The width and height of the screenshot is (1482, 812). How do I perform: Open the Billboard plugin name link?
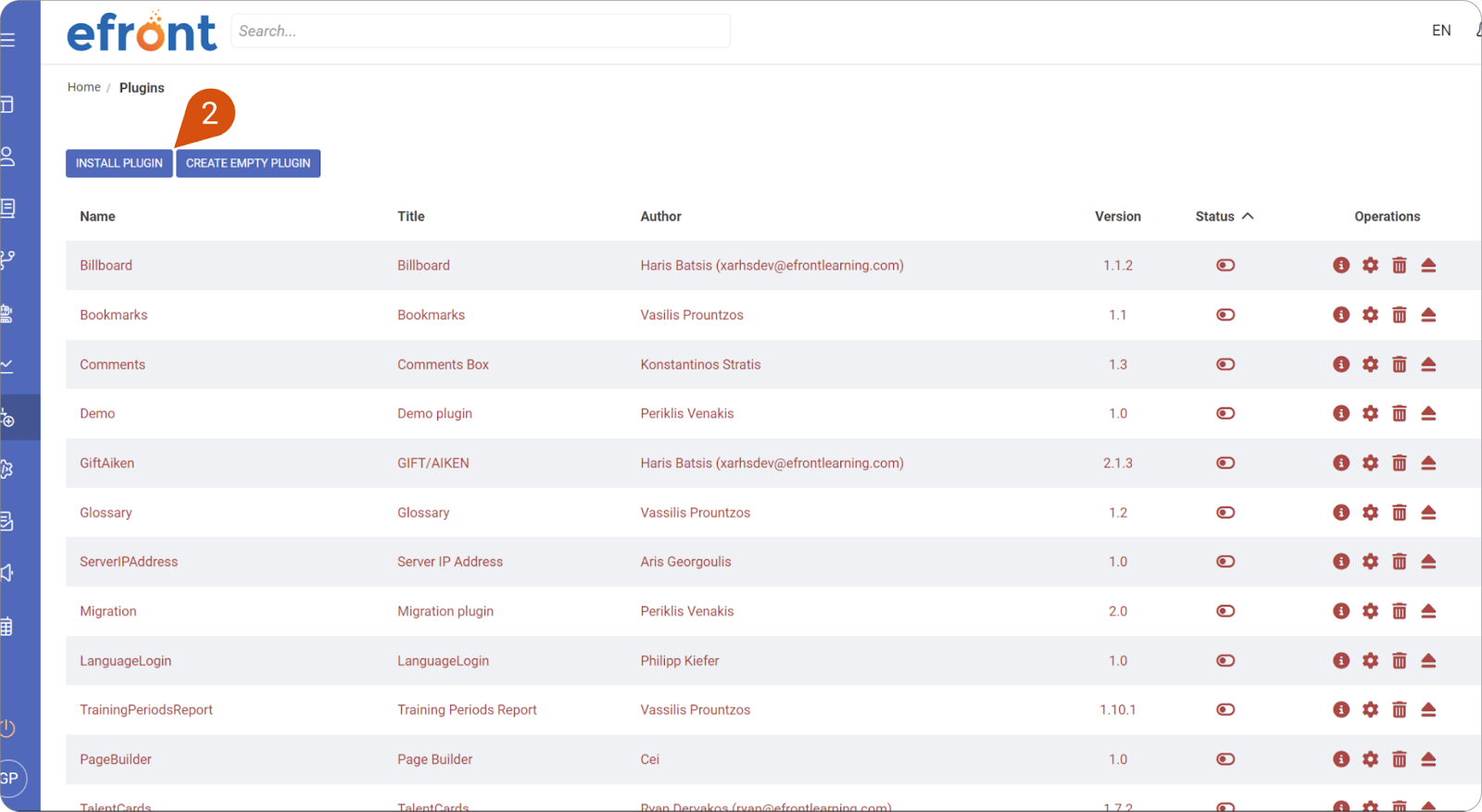point(106,265)
